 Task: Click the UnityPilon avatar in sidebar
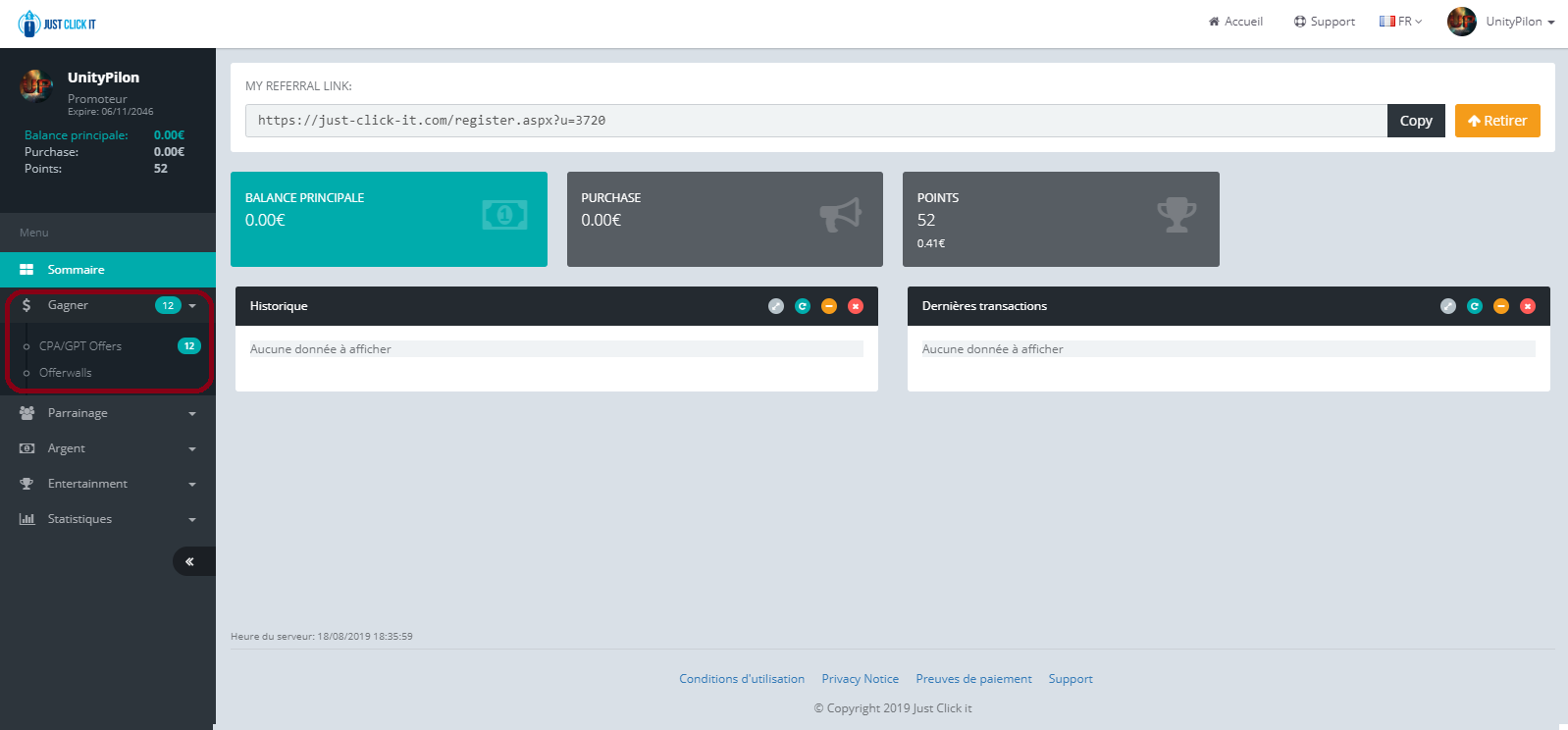click(x=36, y=86)
